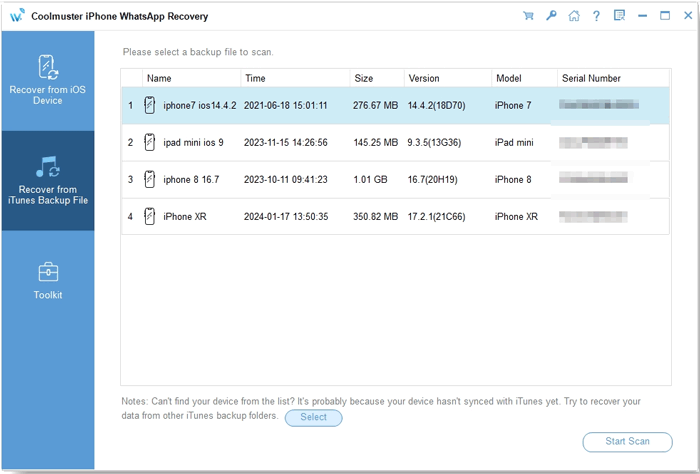Click version 17.2.1(21C66)
Image resolution: width=700 pixels, height=474 pixels.
point(436,216)
